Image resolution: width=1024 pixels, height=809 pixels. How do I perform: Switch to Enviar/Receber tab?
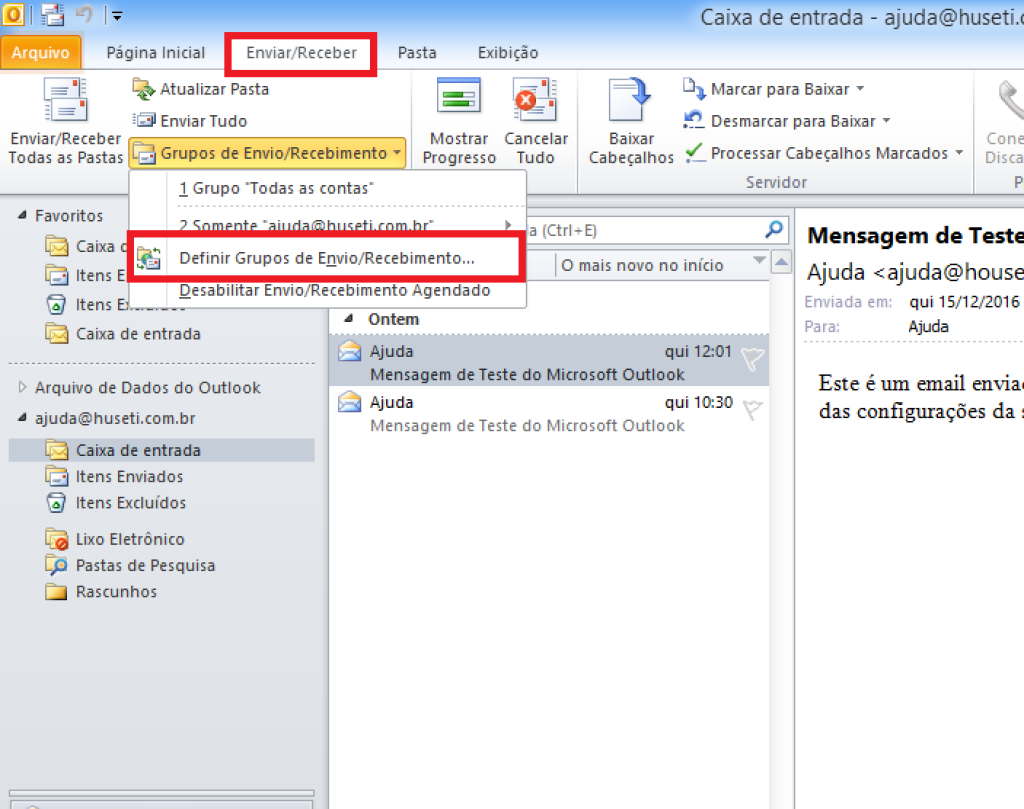pos(301,52)
